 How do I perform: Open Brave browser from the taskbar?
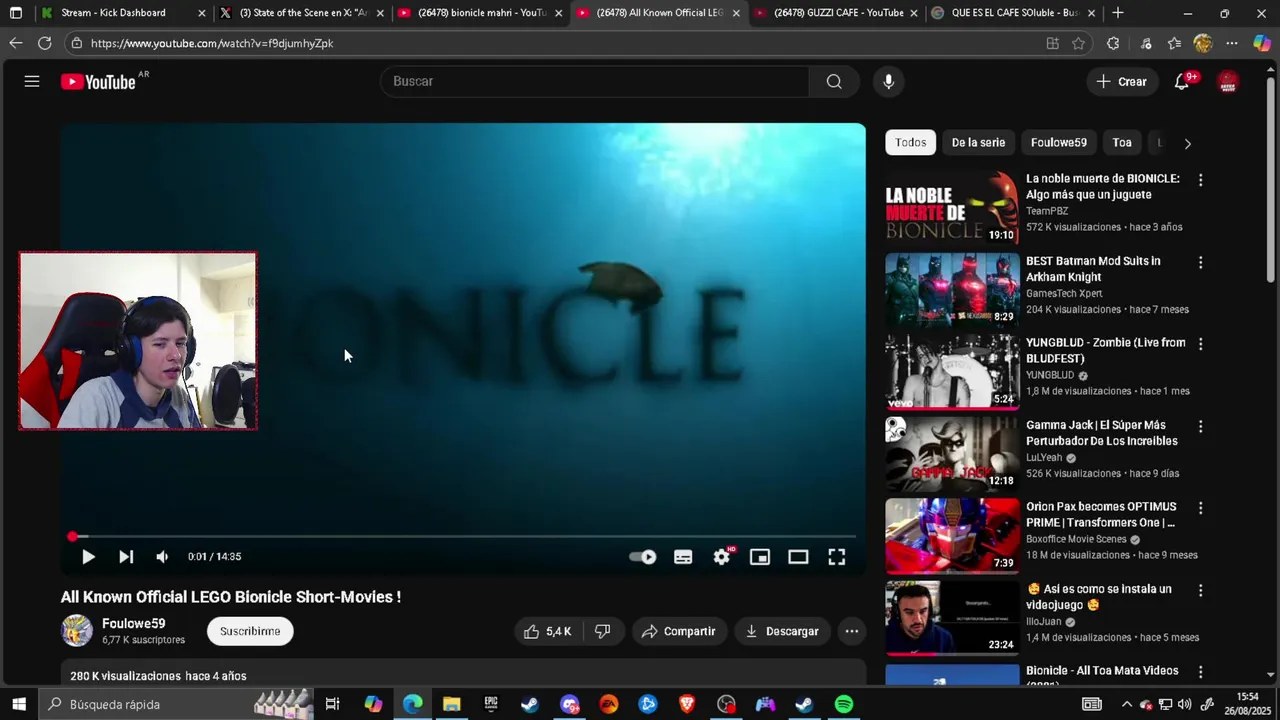click(x=687, y=704)
